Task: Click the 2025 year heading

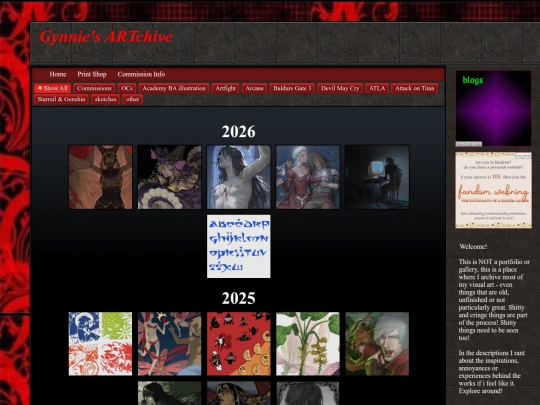Action: click(238, 298)
